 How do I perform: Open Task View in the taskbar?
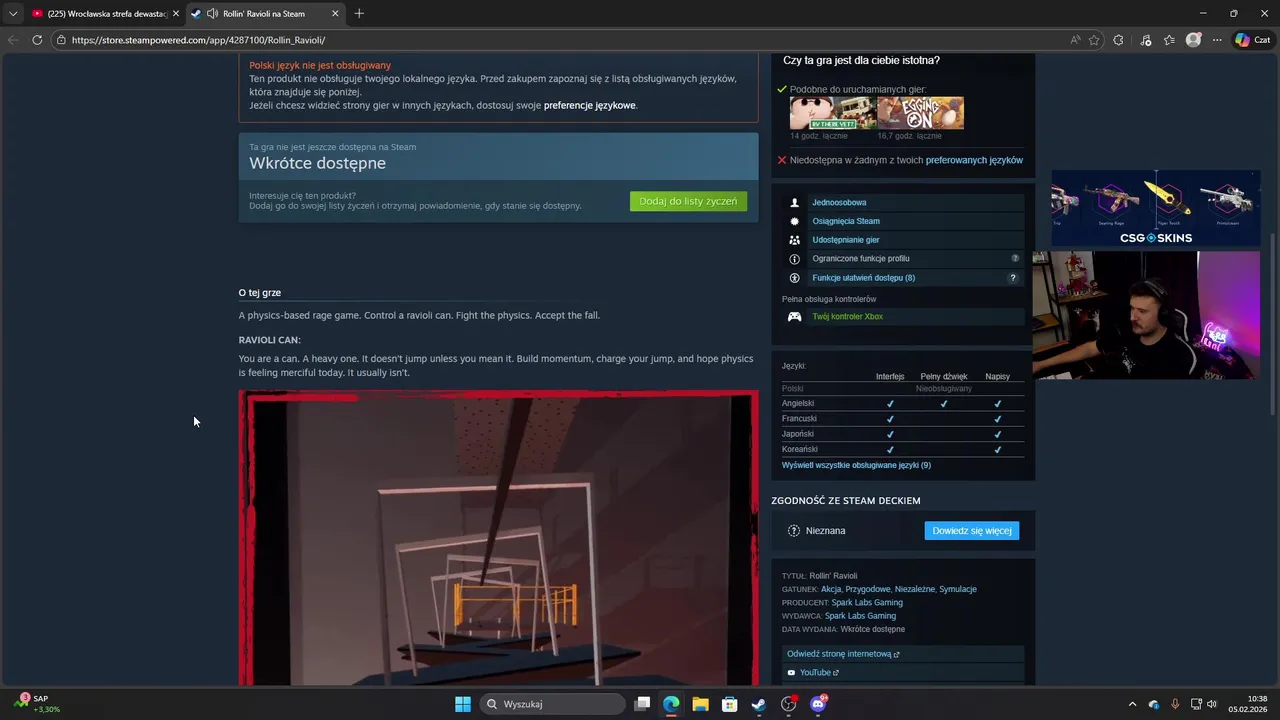(643, 704)
